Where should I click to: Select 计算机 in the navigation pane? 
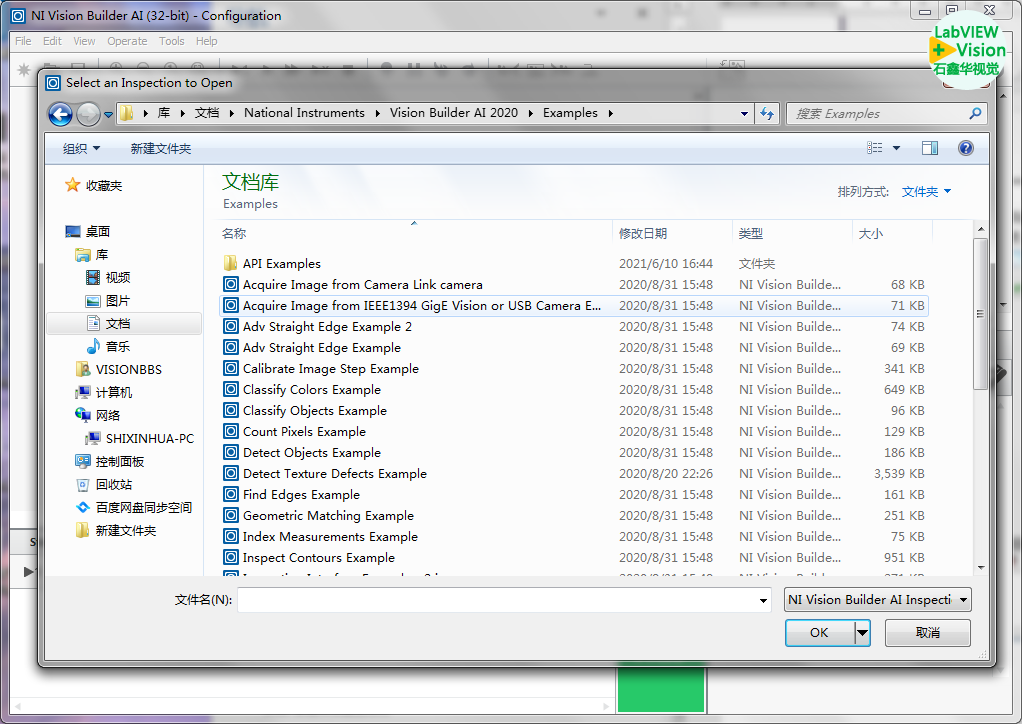tap(113, 393)
